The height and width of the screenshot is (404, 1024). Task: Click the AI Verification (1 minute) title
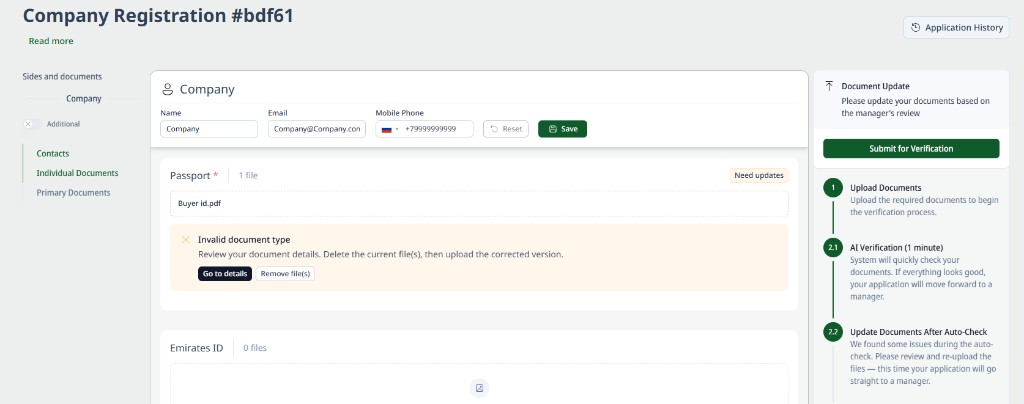pyautogui.click(x=897, y=248)
